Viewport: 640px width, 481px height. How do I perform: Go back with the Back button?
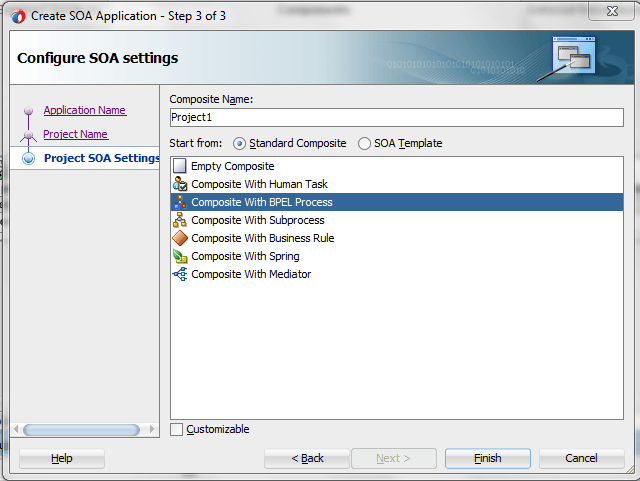(307, 458)
